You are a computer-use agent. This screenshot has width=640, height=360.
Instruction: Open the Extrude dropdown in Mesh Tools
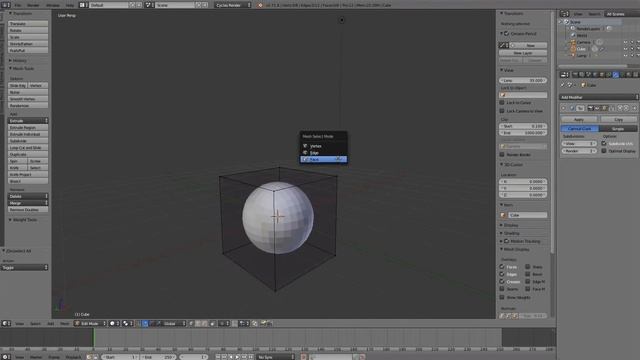[28, 120]
